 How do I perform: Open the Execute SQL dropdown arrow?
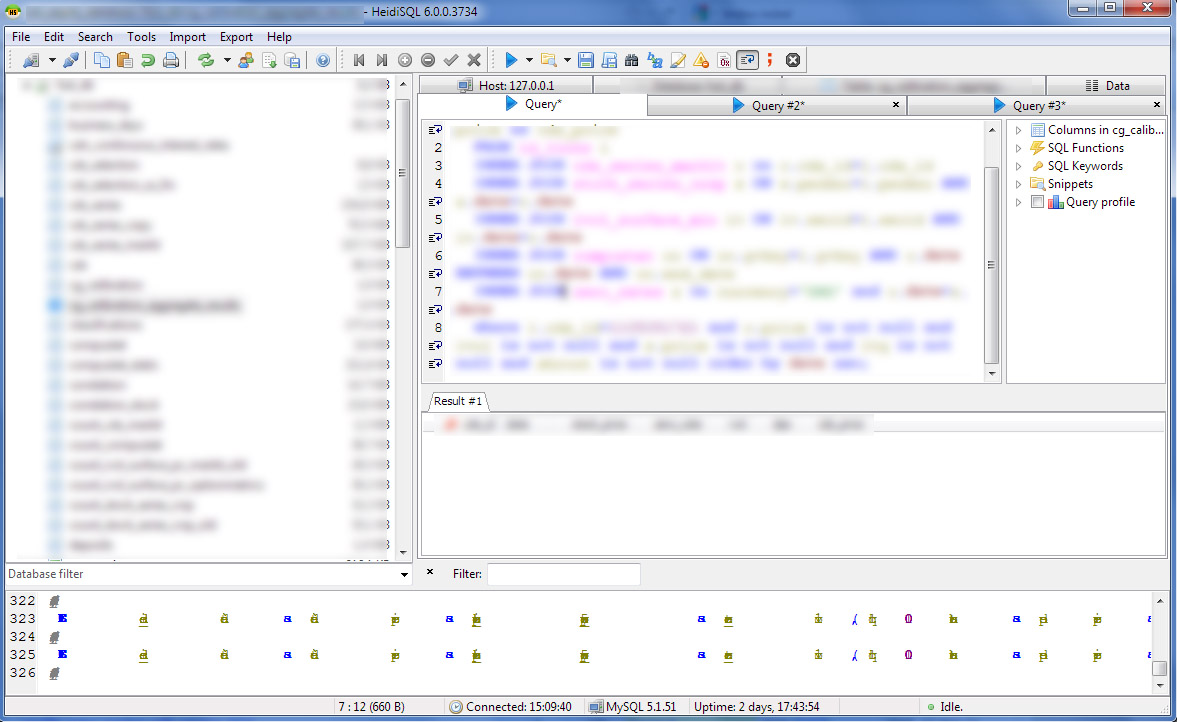click(x=529, y=60)
